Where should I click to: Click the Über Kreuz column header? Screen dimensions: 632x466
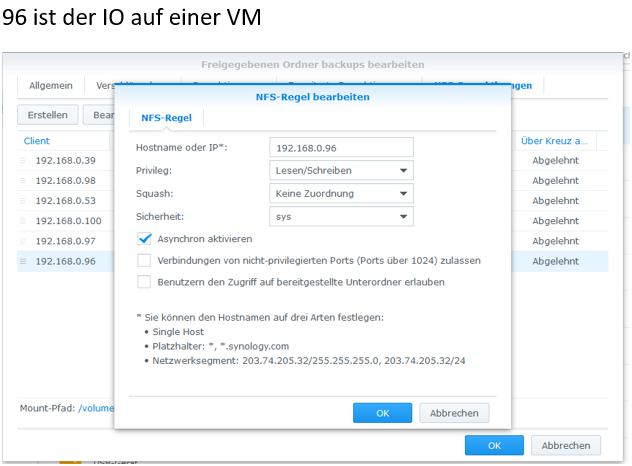tap(554, 141)
